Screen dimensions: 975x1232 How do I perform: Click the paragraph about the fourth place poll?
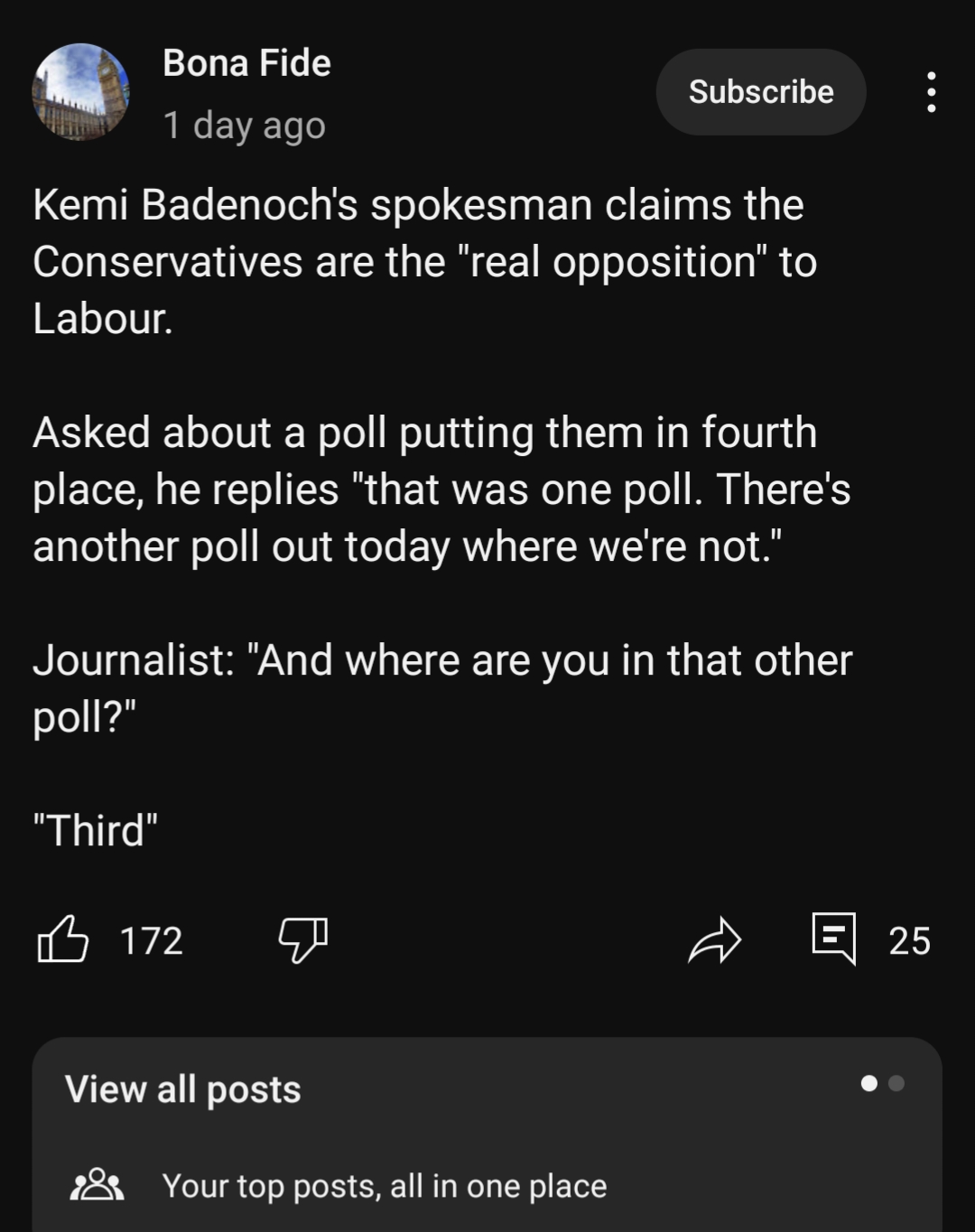[x=441, y=489]
